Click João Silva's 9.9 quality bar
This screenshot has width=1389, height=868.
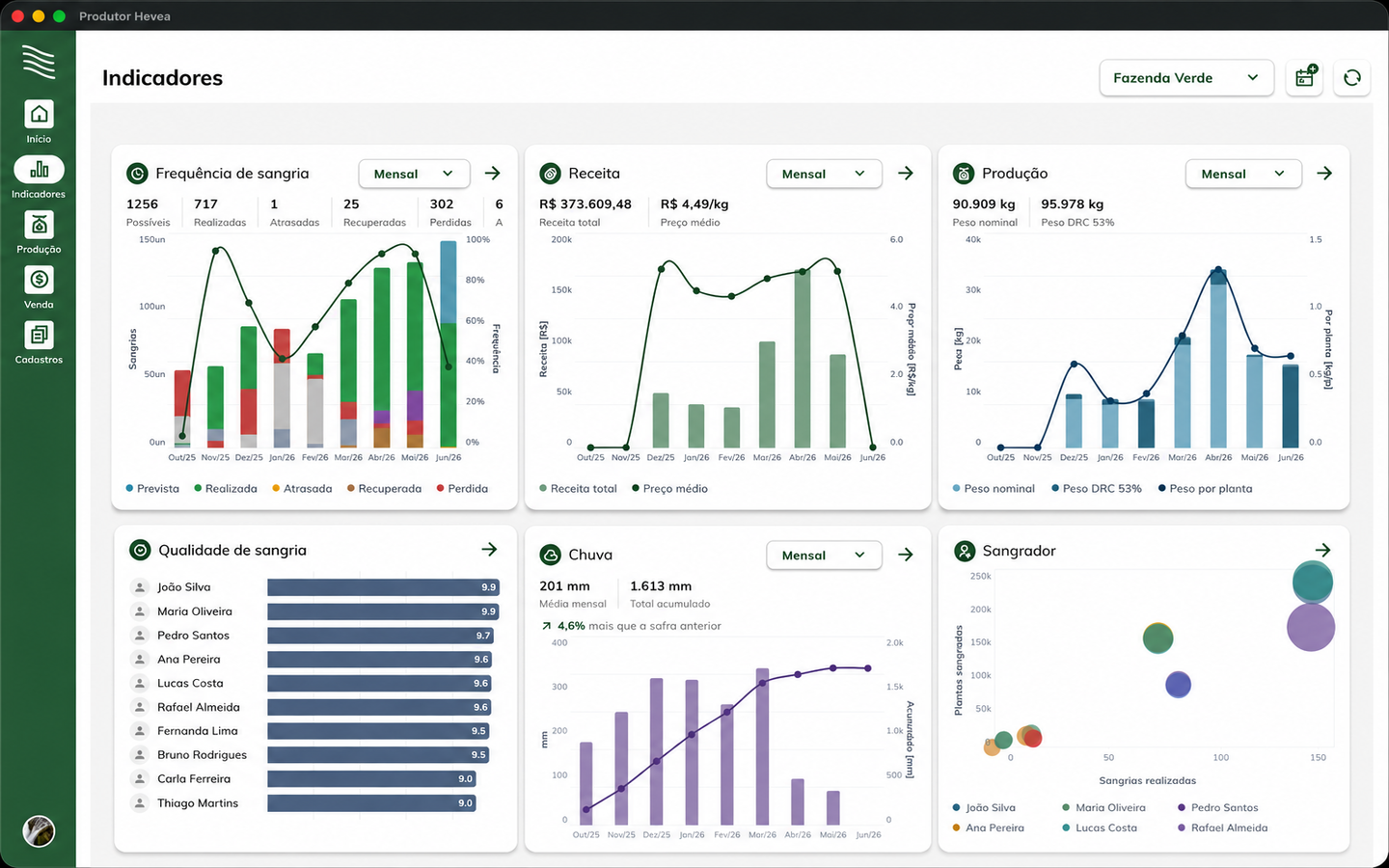point(384,586)
